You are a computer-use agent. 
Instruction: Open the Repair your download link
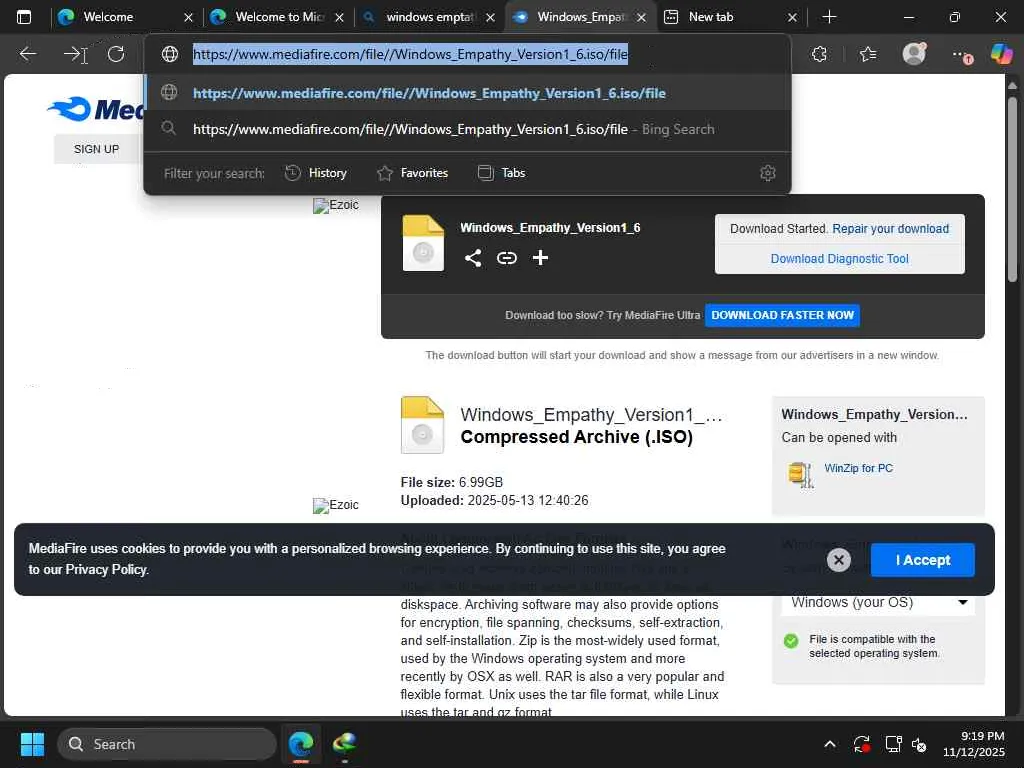(890, 229)
